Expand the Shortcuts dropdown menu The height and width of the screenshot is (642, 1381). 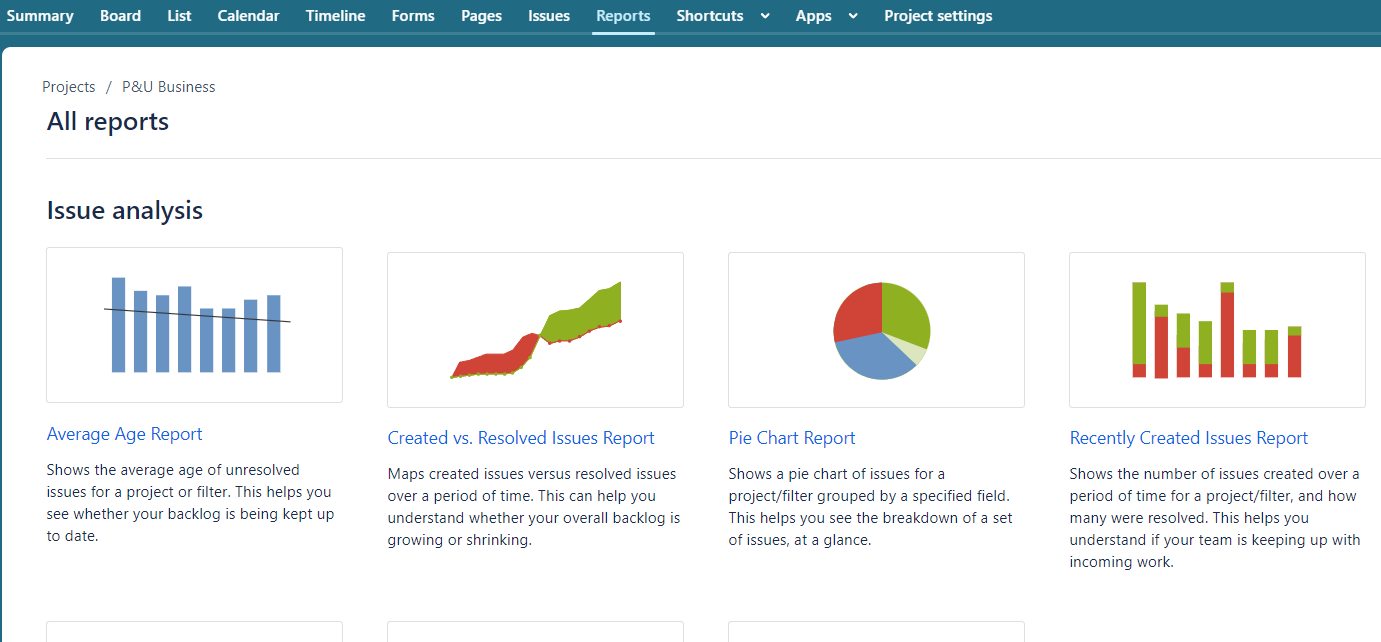click(x=710, y=16)
